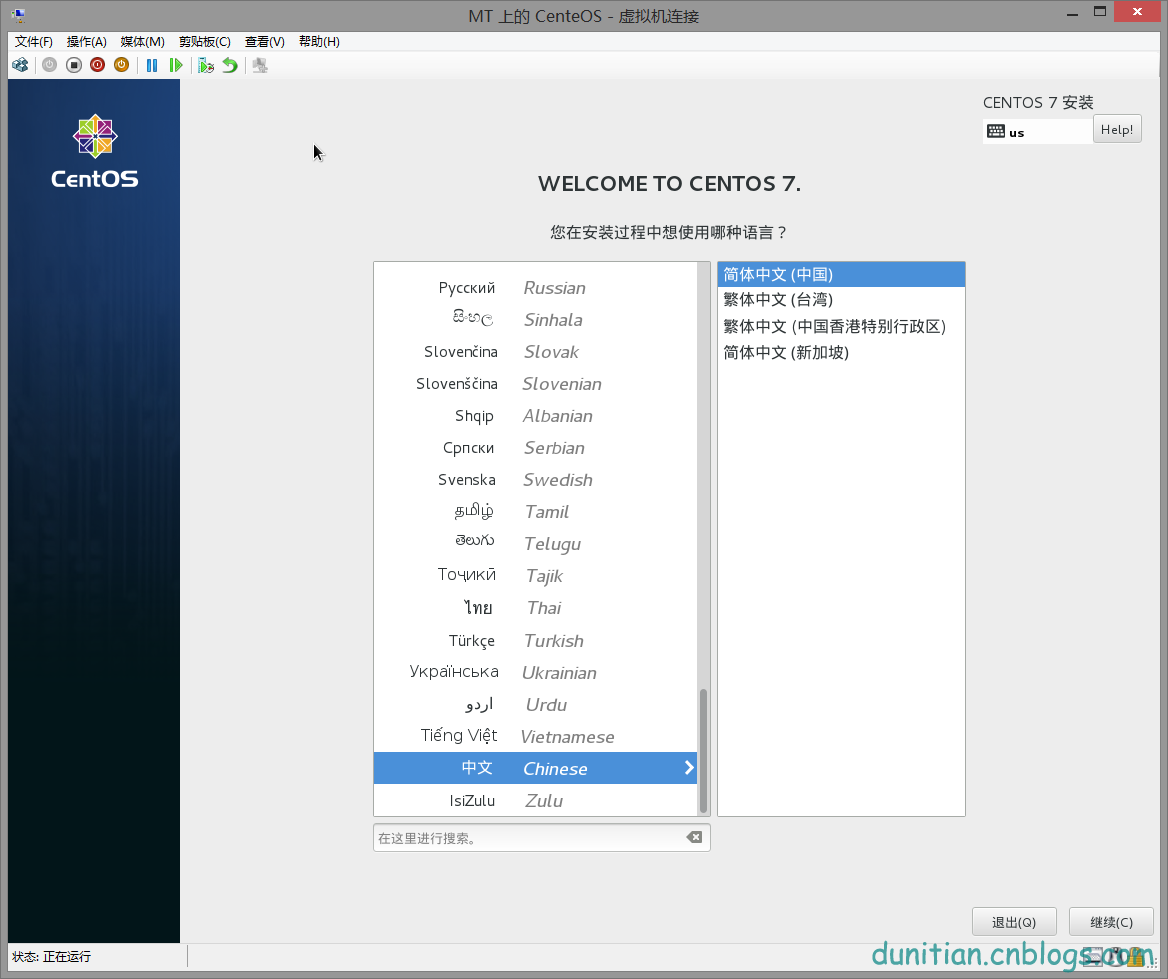The image size is (1168, 979).
Task: Close the virtual machine connection window
Action: (x=1137, y=11)
